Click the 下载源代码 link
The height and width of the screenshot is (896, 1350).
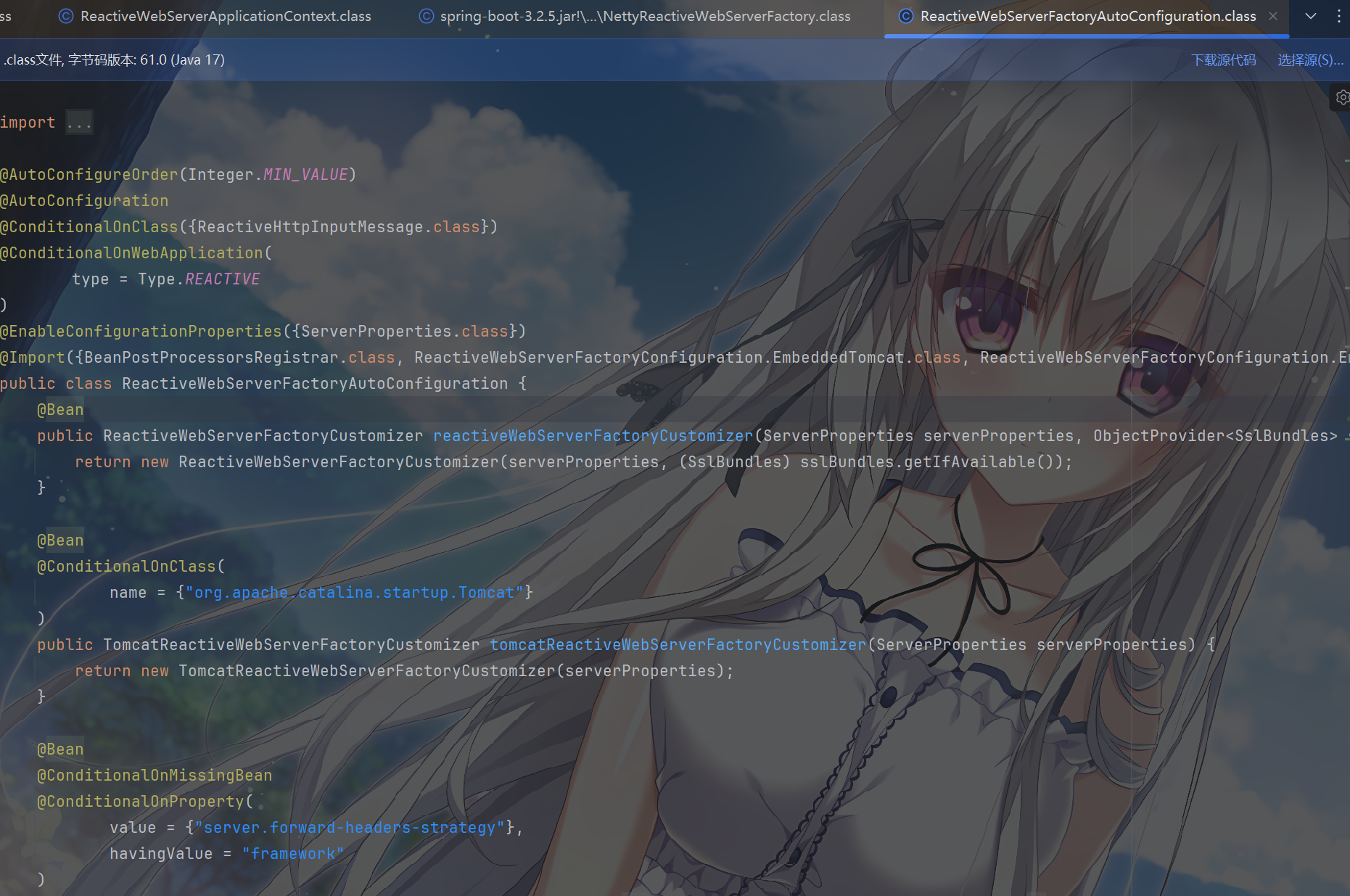tap(1224, 59)
